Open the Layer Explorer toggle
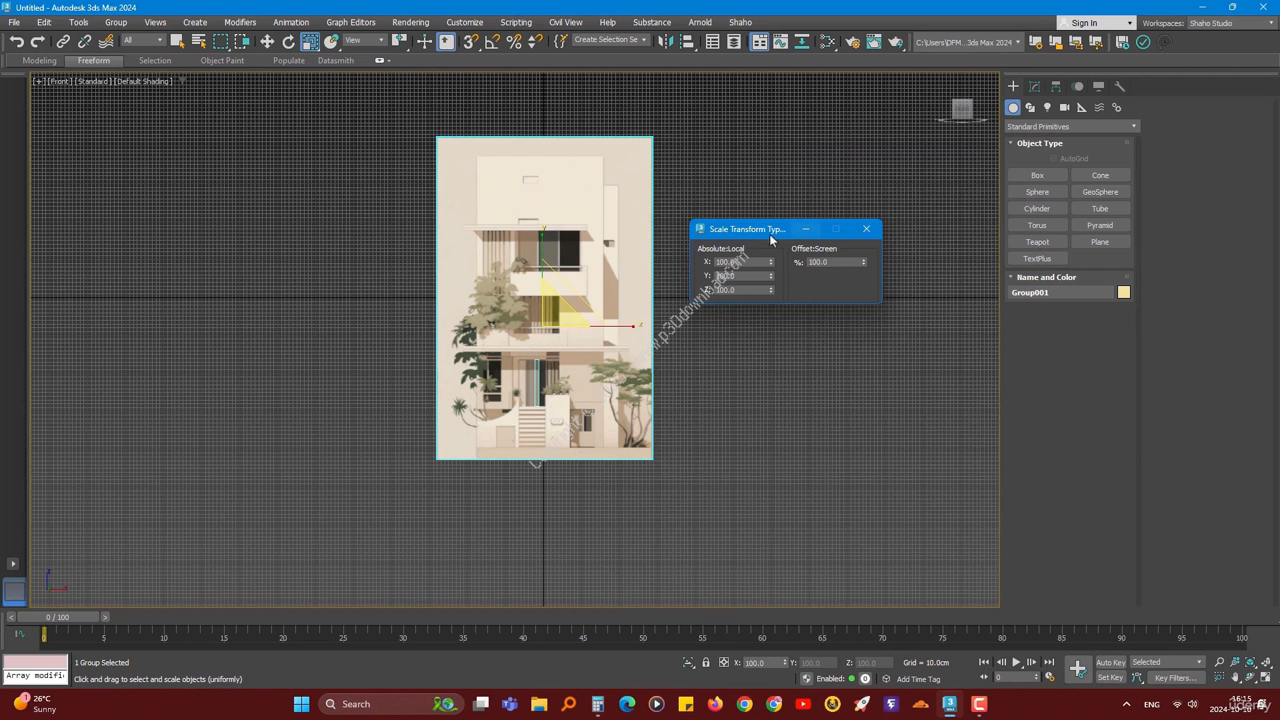This screenshot has height=720, width=1280. (x=734, y=42)
